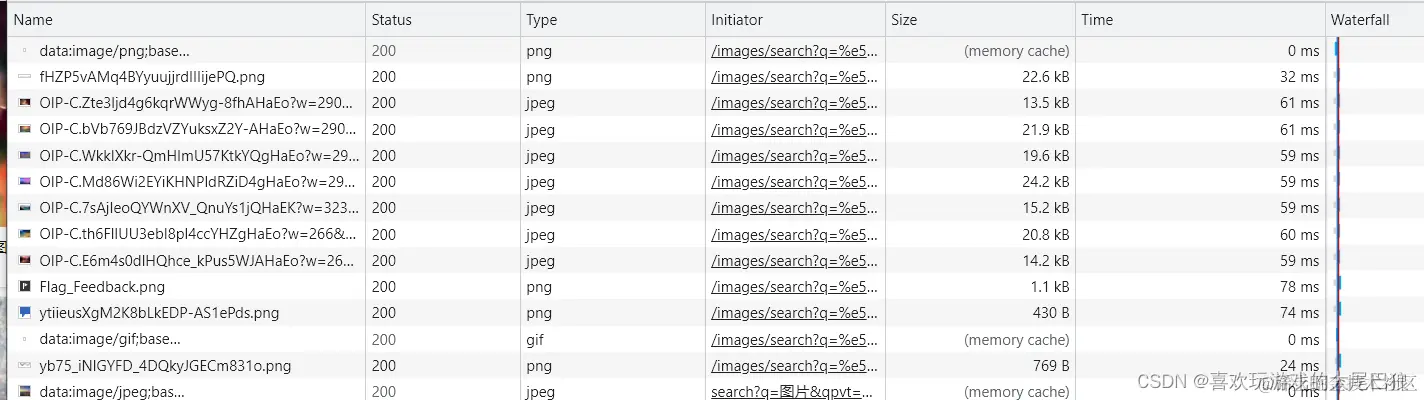The width and height of the screenshot is (1424, 400).
Task: Open initiator link in OIP-C.7sAjIeoQYWnXV row
Action: [x=795, y=208]
